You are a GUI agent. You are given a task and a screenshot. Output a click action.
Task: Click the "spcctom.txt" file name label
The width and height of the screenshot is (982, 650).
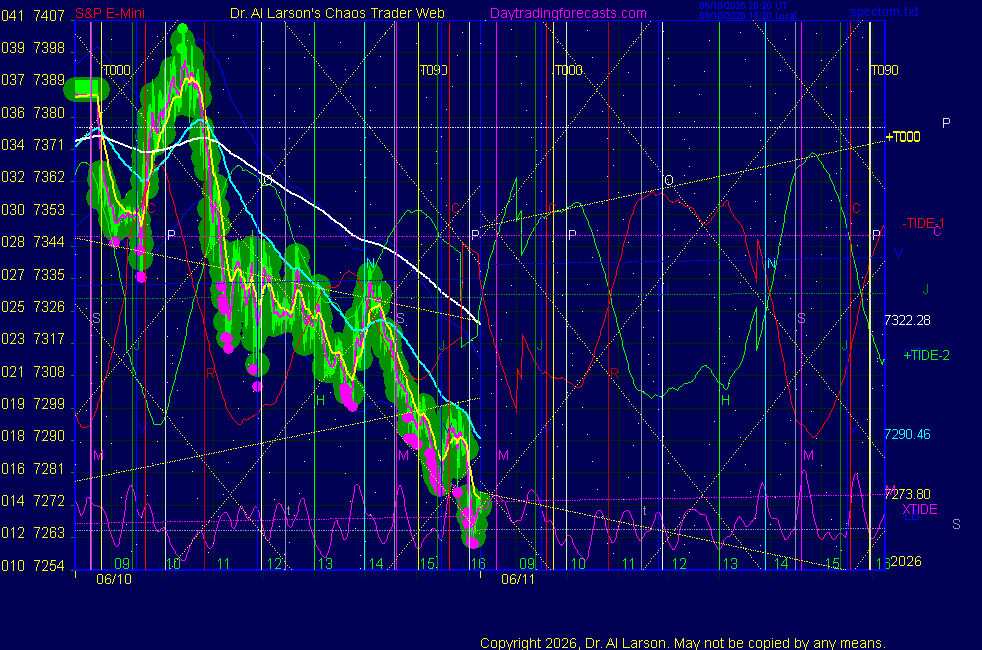(884, 12)
